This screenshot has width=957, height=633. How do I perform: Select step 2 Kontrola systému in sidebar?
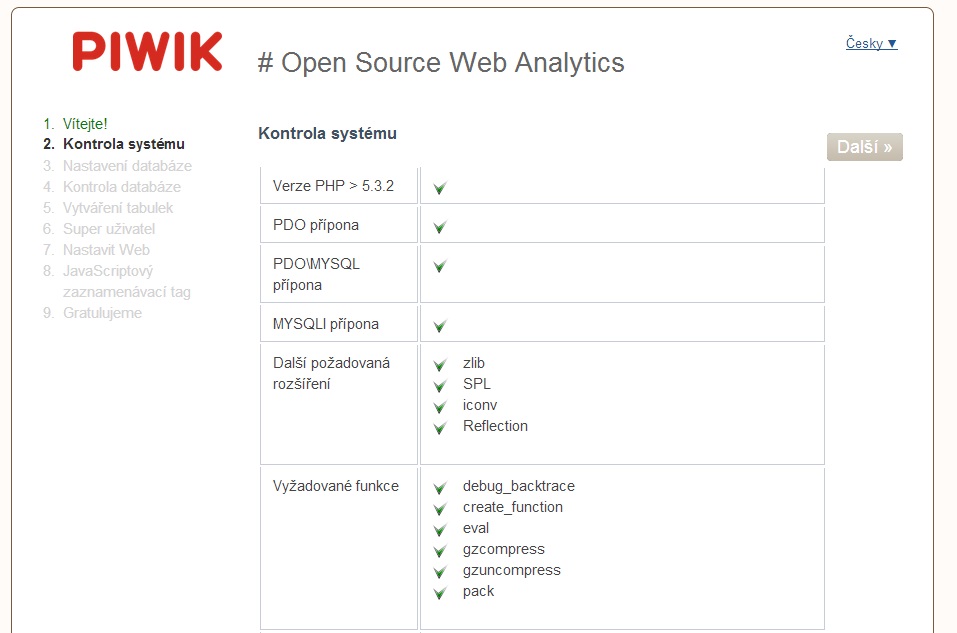(x=123, y=144)
